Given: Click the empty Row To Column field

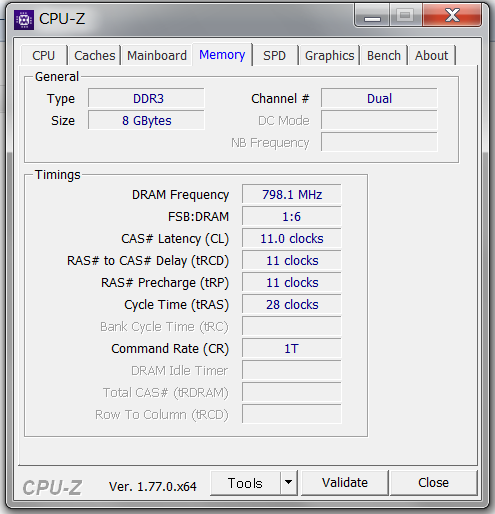Looking at the screenshot, I should 292,415.
